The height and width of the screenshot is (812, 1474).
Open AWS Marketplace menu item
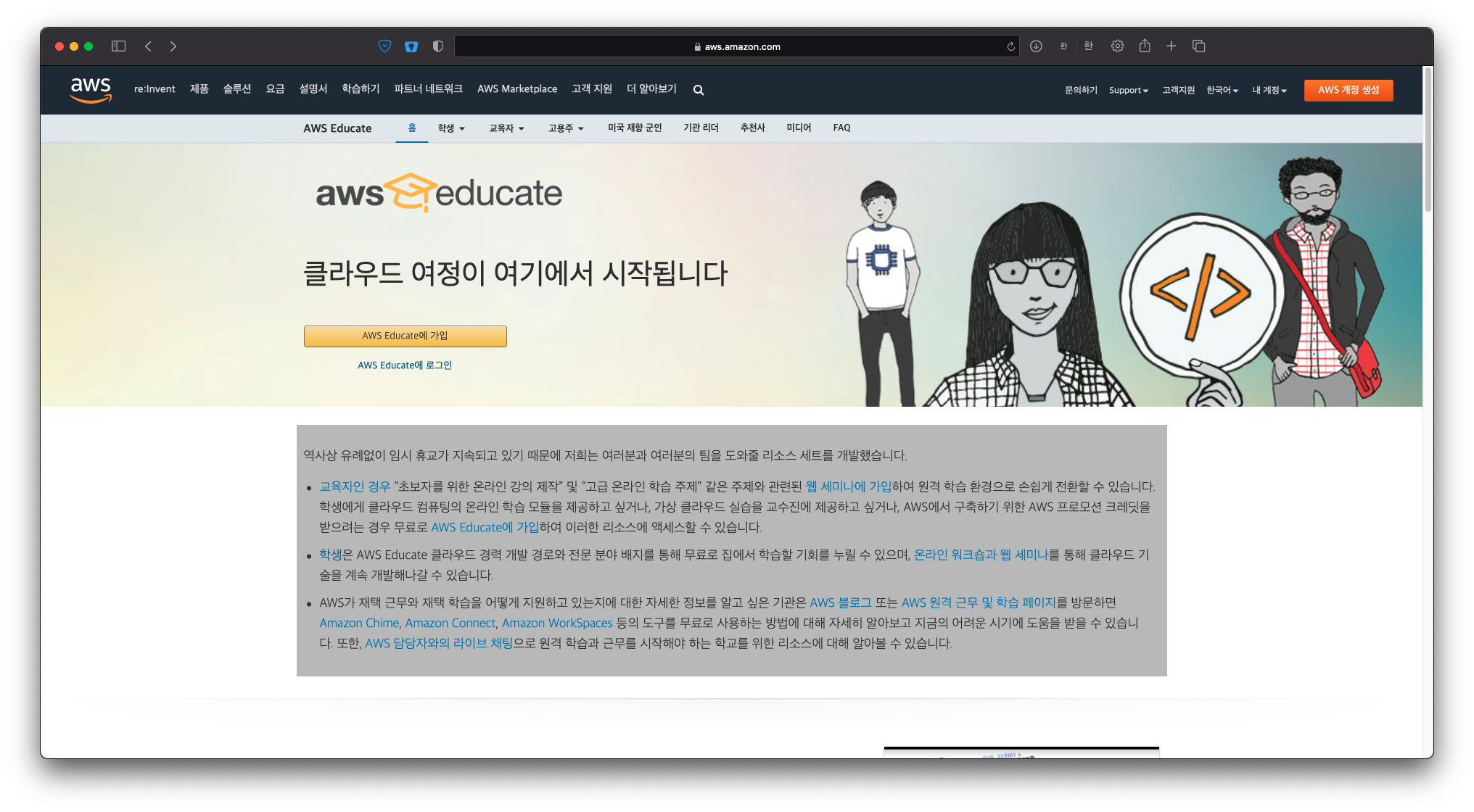pyautogui.click(x=517, y=89)
